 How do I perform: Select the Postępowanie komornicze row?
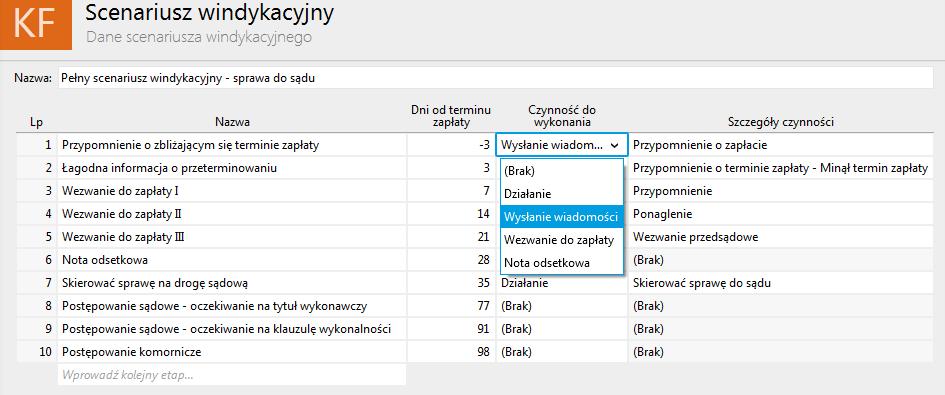pos(232,352)
